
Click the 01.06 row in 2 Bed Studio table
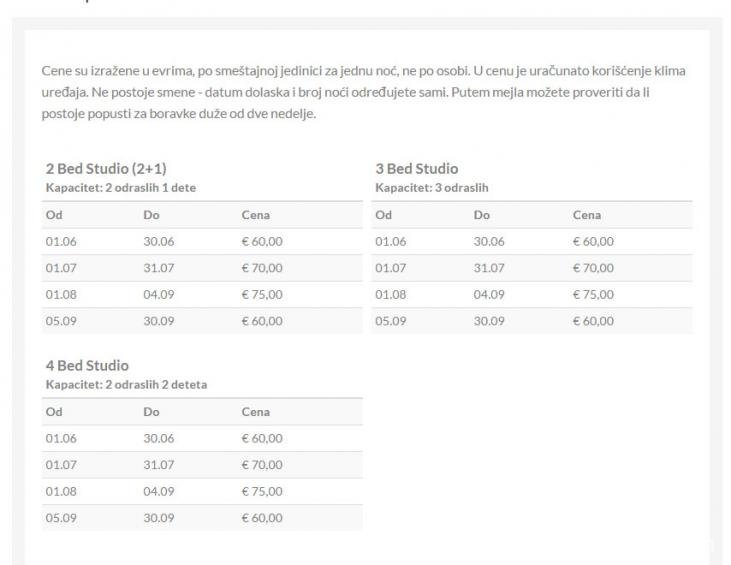(202, 241)
